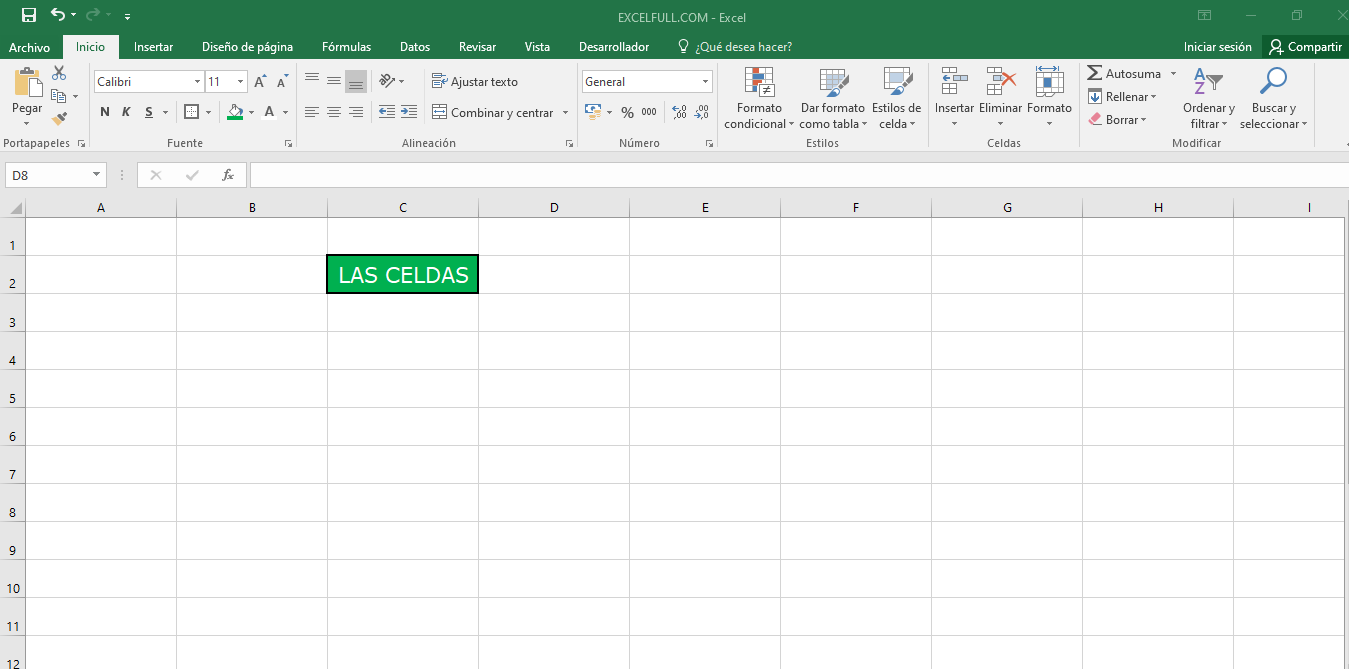
Task: Open the Combinar y centrar dropdown arrow
Action: tap(565, 113)
